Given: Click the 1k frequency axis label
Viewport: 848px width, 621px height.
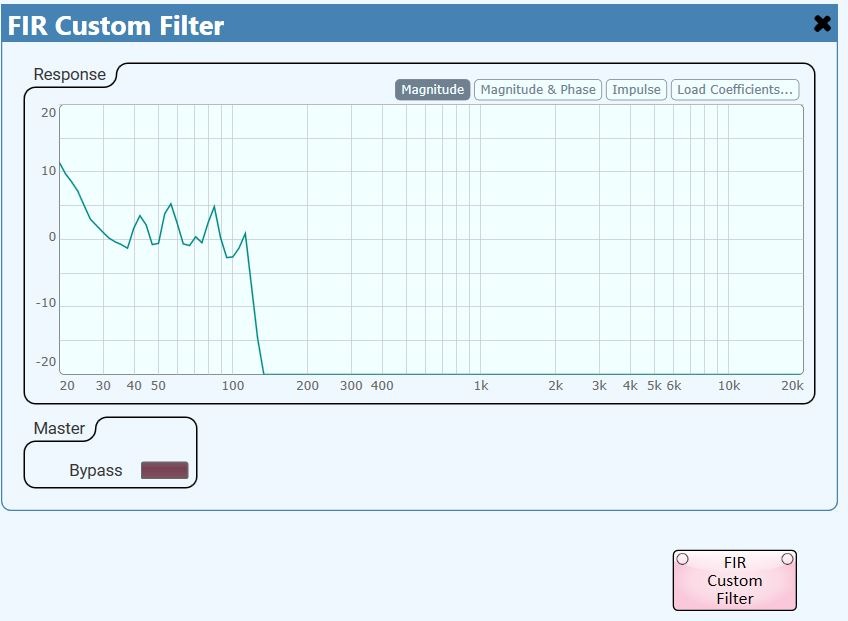Looking at the screenshot, I should click(481, 386).
